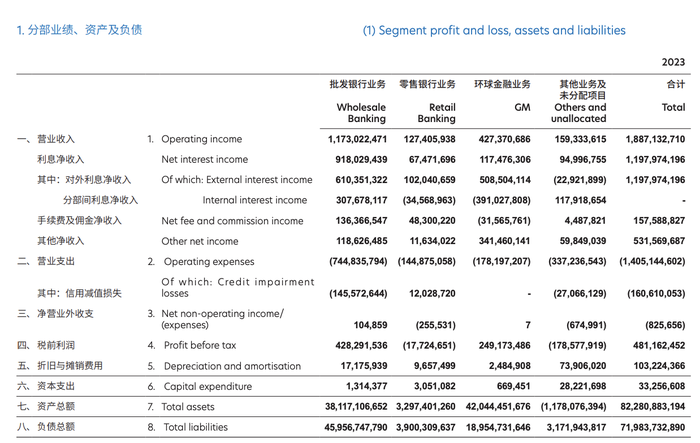700x443 pixels.
Task: Click the 'Operating expenses' row label
Action: (207, 261)
